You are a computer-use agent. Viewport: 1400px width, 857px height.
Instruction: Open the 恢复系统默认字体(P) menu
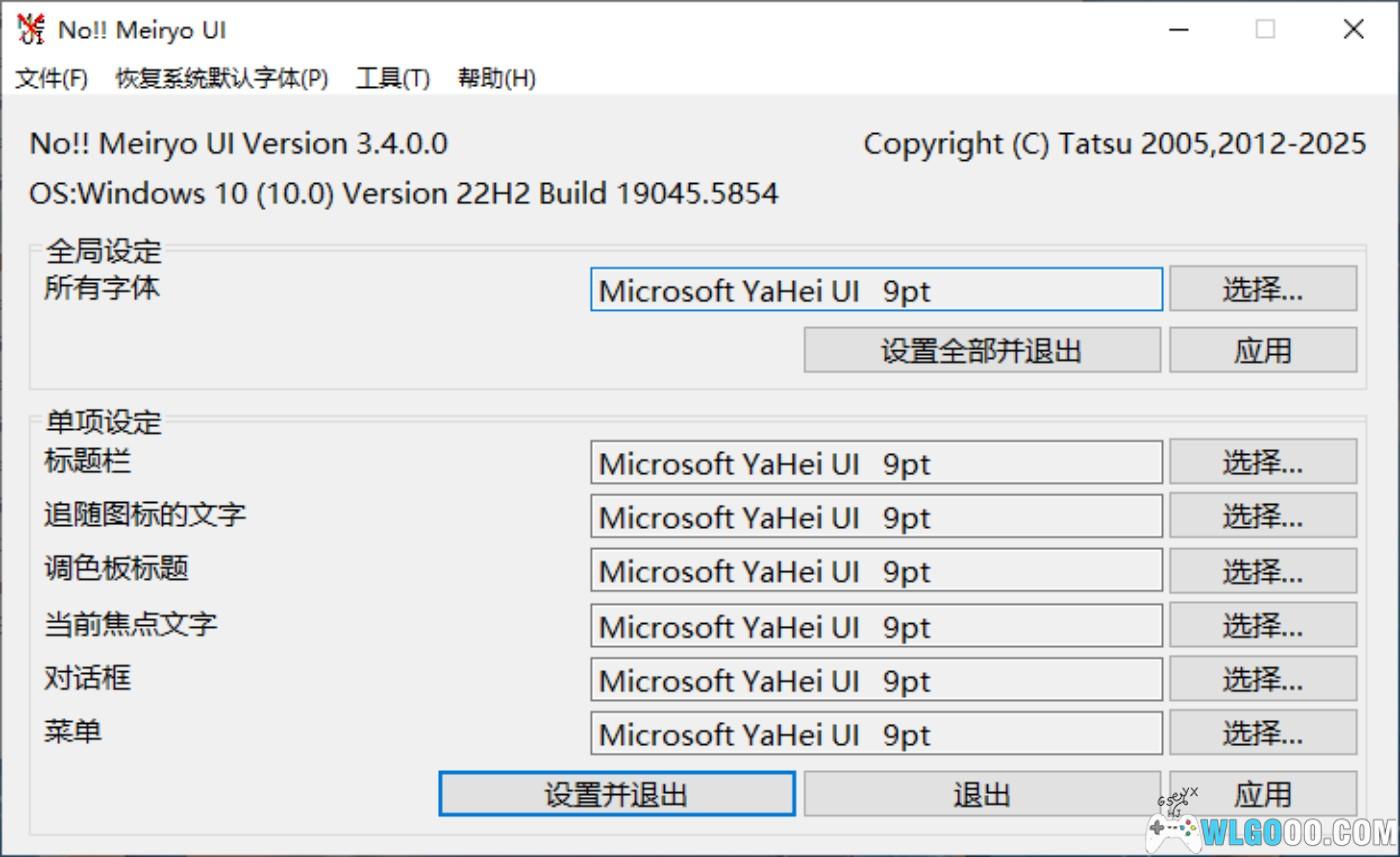(221, 78)
